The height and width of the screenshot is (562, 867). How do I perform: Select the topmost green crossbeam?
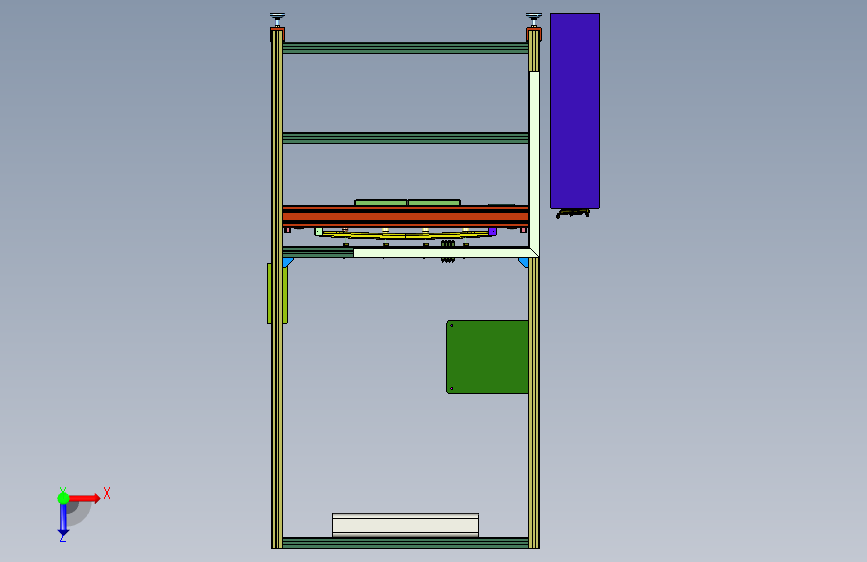click(x=405, y=48)
